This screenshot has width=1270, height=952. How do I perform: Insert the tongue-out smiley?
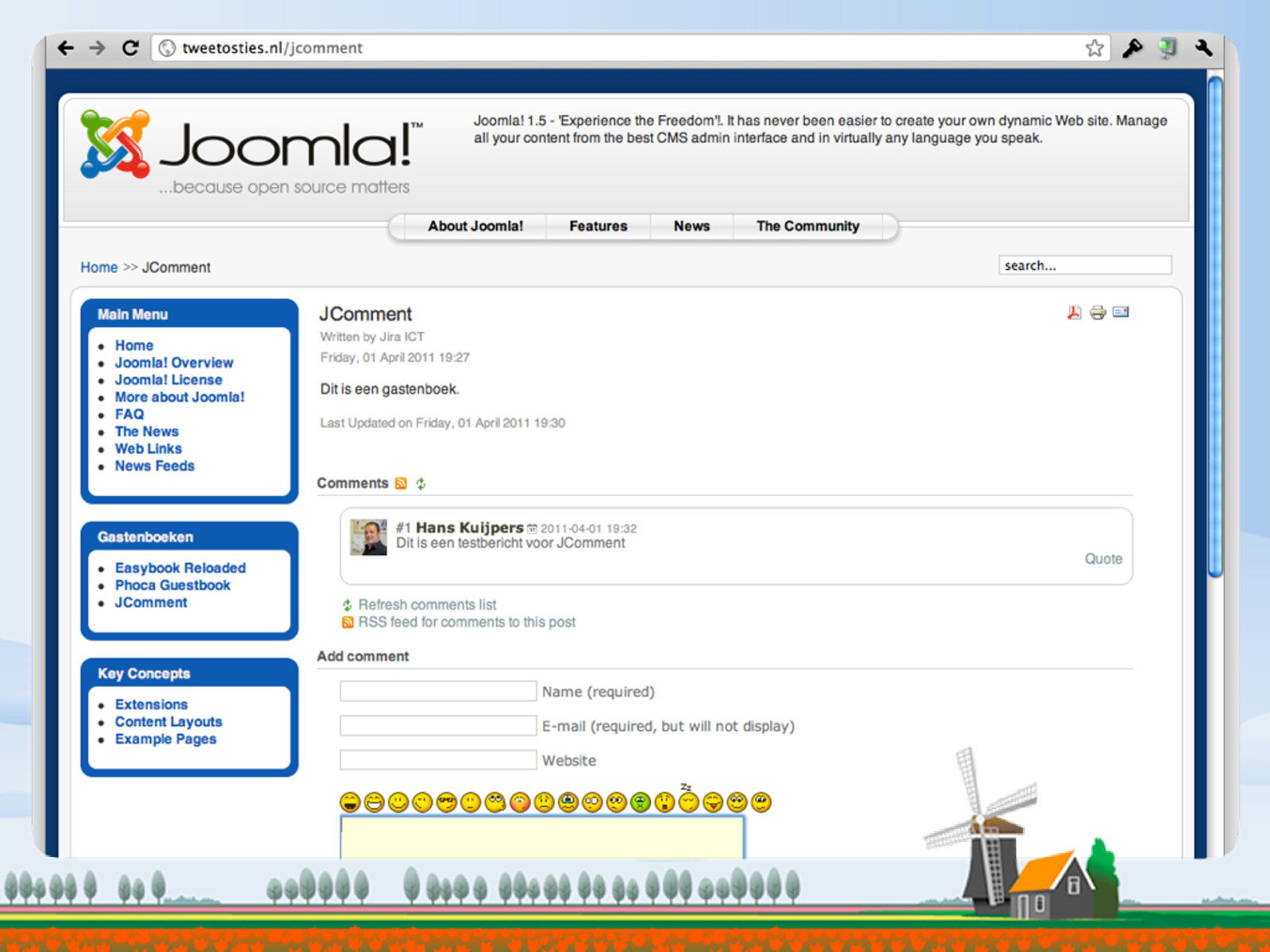click(713, 802)
